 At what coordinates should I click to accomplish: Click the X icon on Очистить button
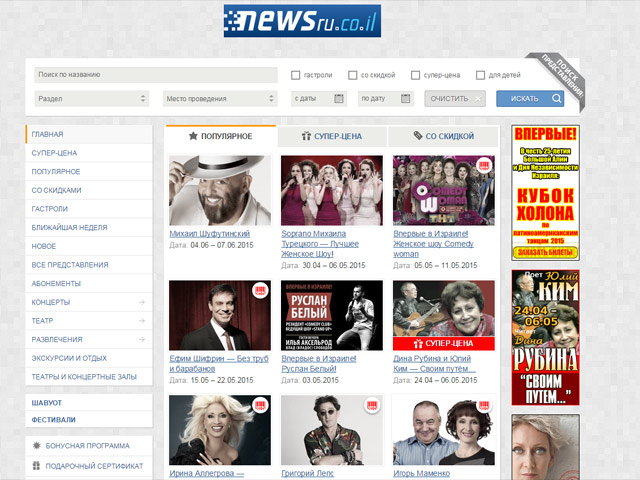coord(478,99)
